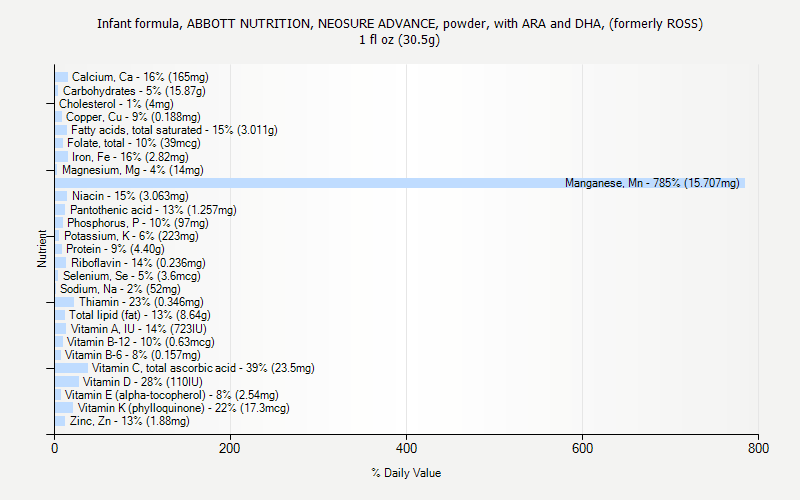Select the 1 fl oz (30.5g) subtitle
This screenshot has width=800, height=500.
(x=399, y=40)
